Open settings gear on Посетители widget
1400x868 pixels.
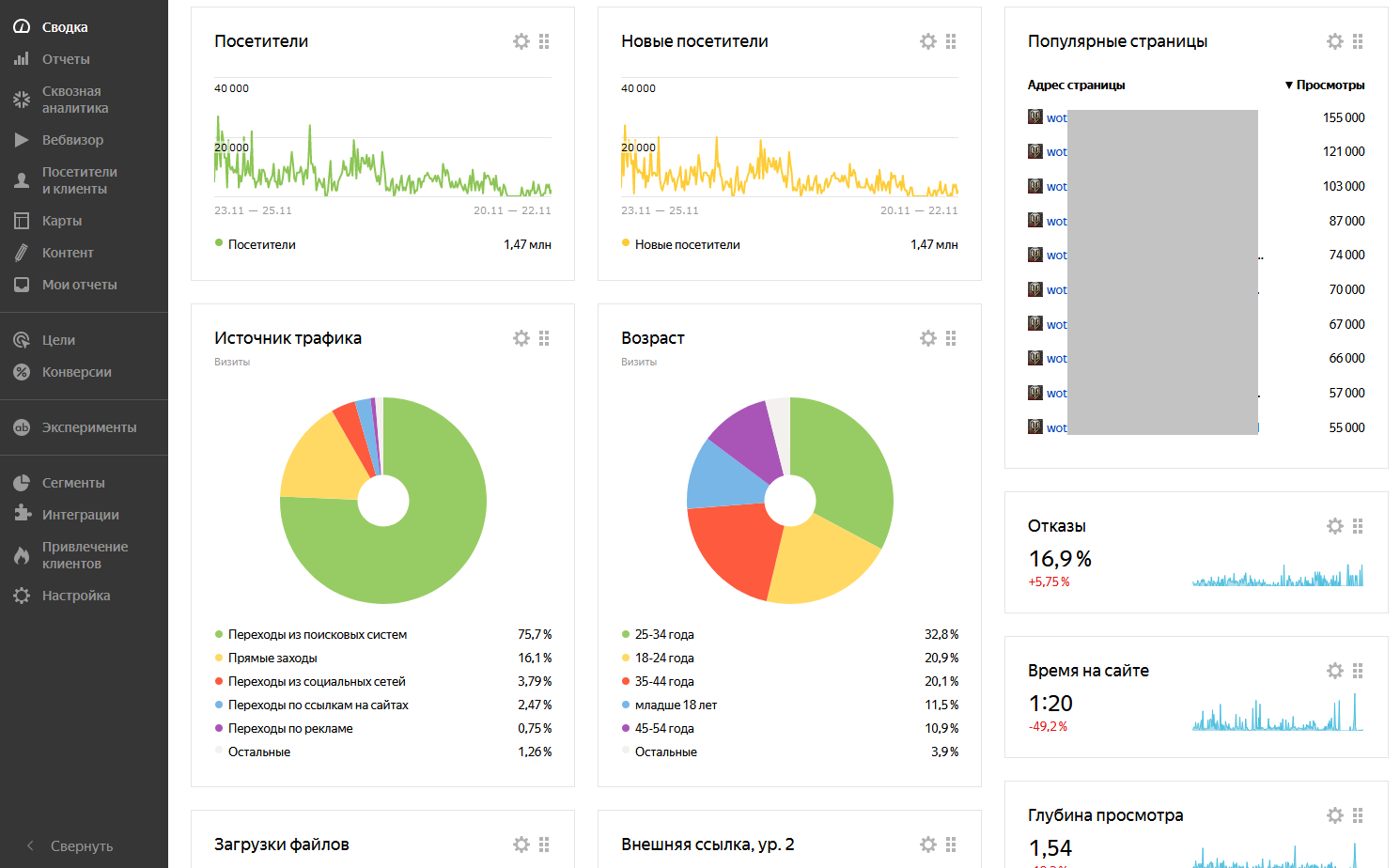(521, 41)
